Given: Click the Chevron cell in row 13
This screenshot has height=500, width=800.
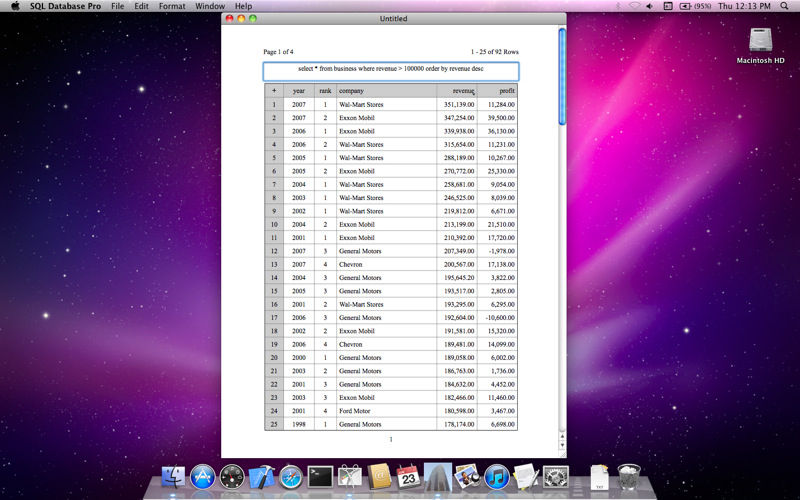Looking at the screenshot, I should pyautogui.click(x=386, y=264).
